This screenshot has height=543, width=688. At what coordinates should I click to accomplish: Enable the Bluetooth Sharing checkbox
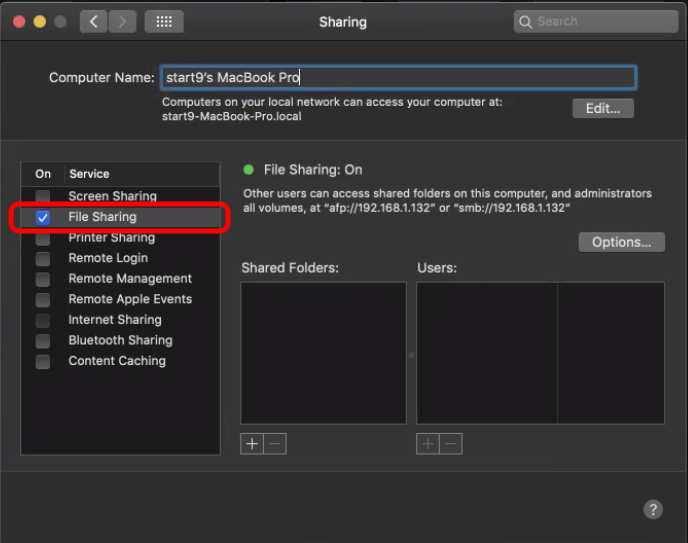(43, 341)
